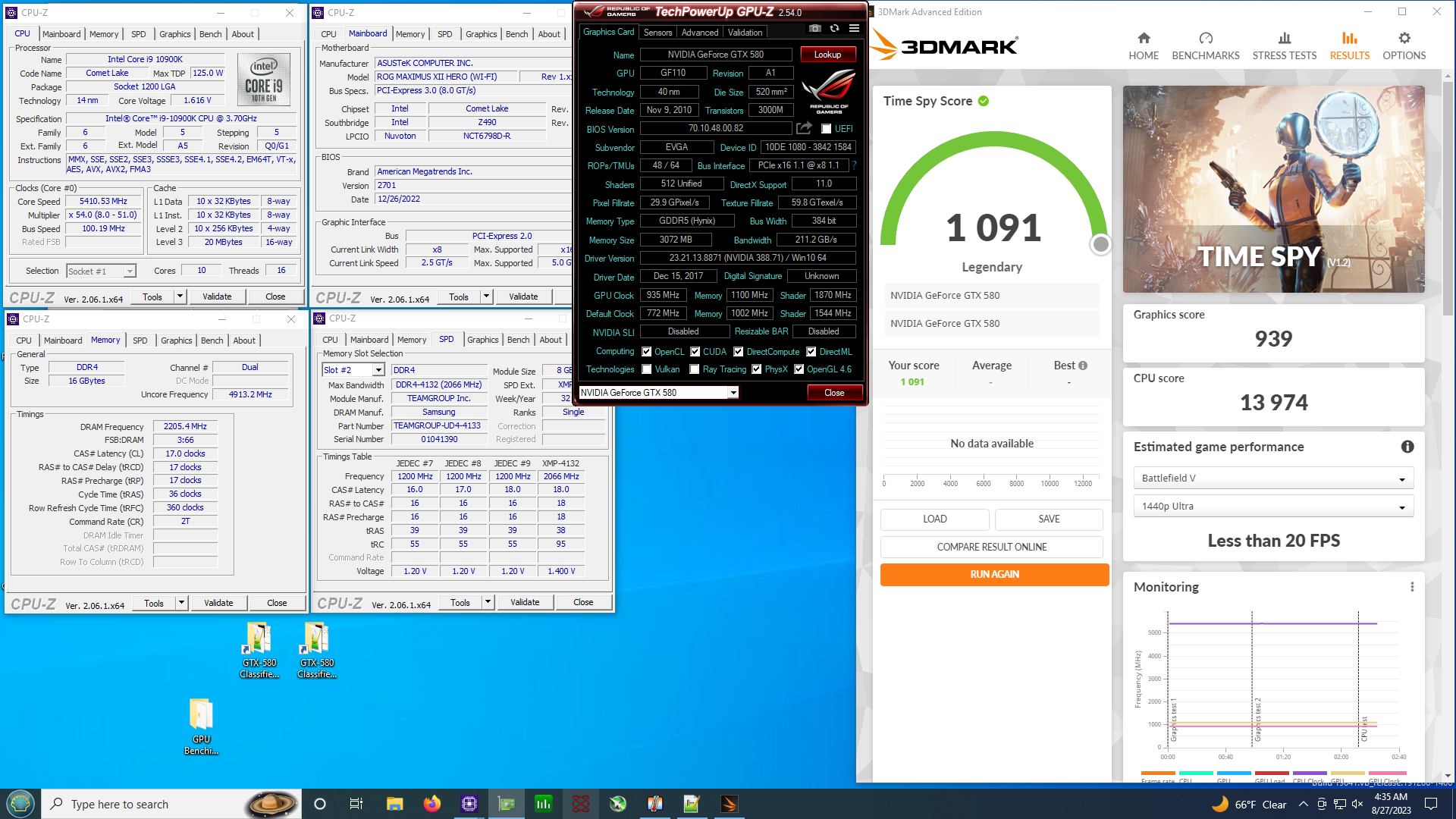Open the SPD tab in the CPU-Z Memory window

tap(140, 340)
